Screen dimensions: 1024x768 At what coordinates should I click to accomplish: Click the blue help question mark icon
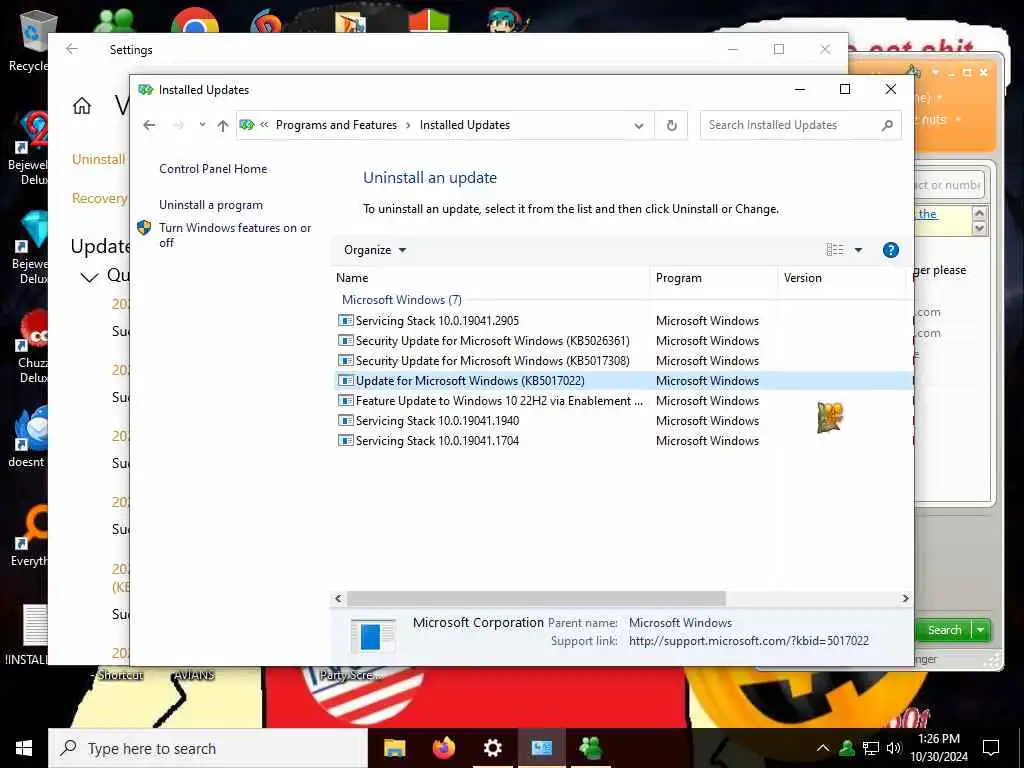(x=891, y=249)
